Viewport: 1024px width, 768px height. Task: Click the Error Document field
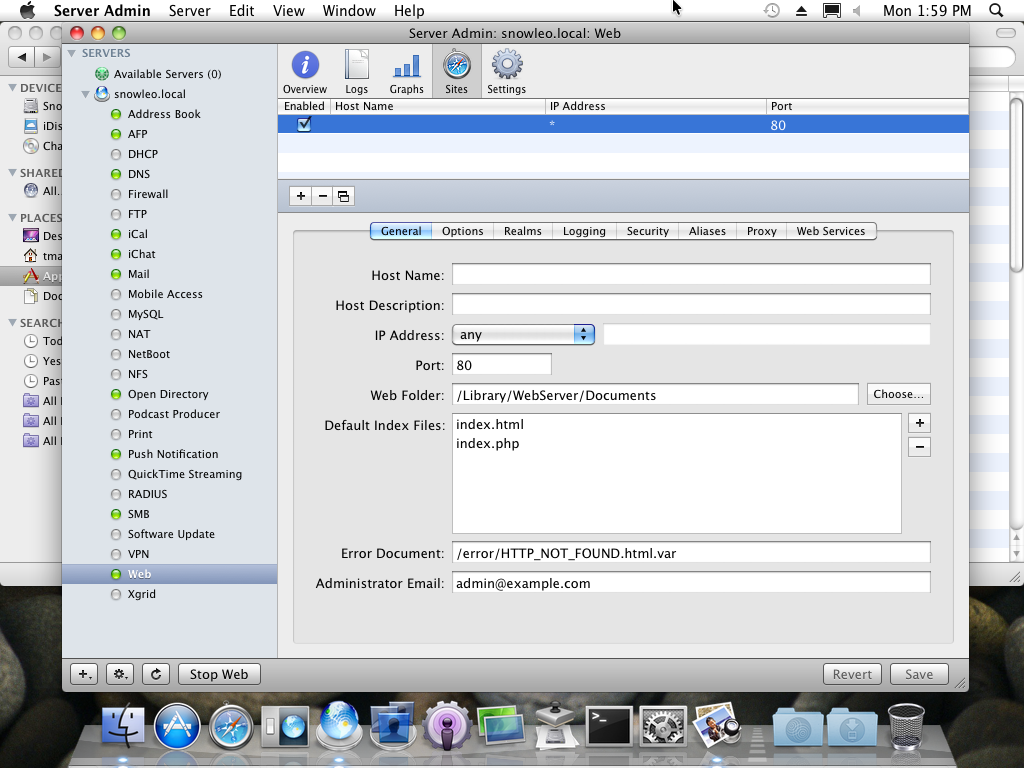click(x=691, y=552)
